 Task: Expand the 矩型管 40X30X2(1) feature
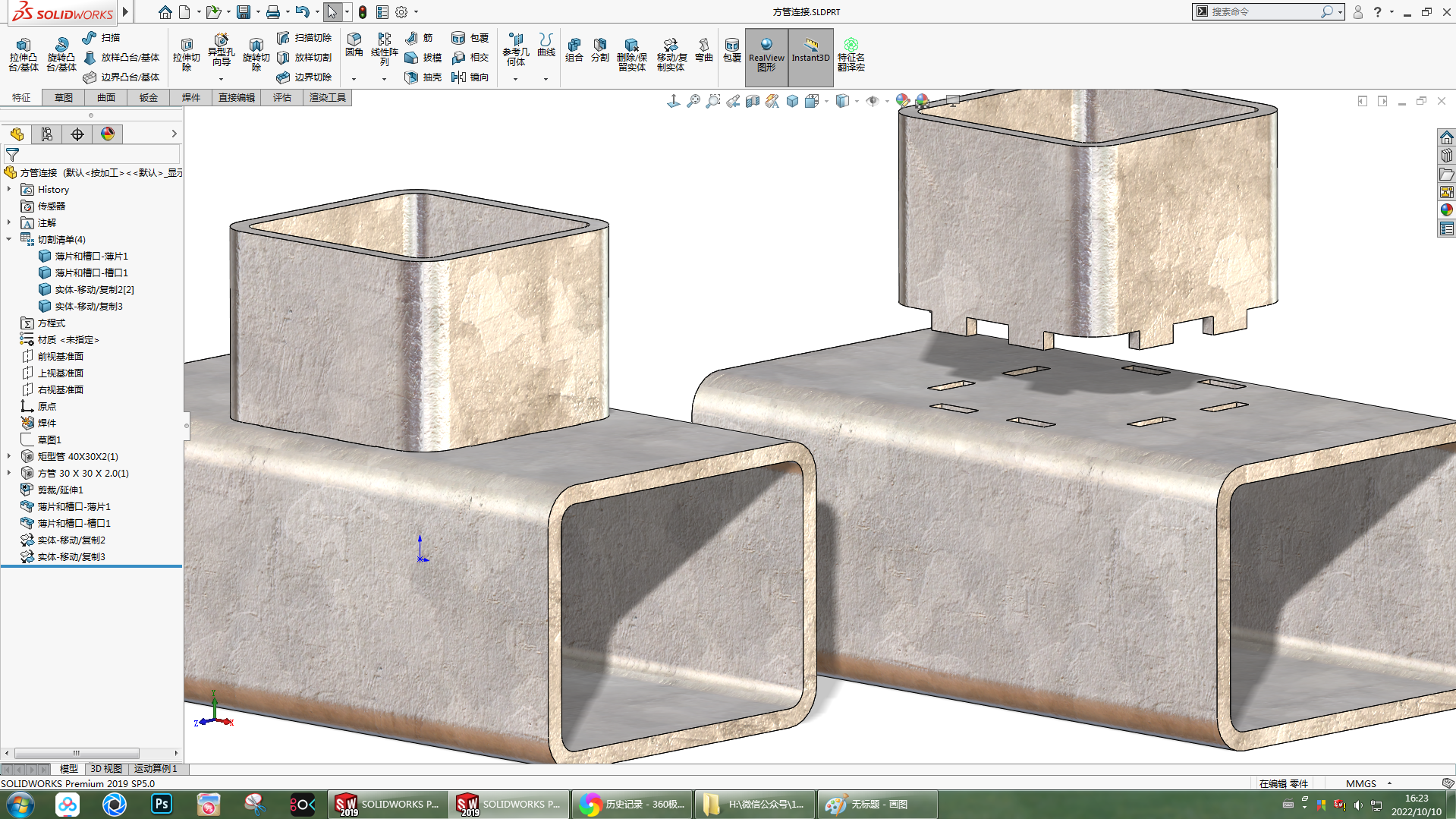click(x=9, y=456)
